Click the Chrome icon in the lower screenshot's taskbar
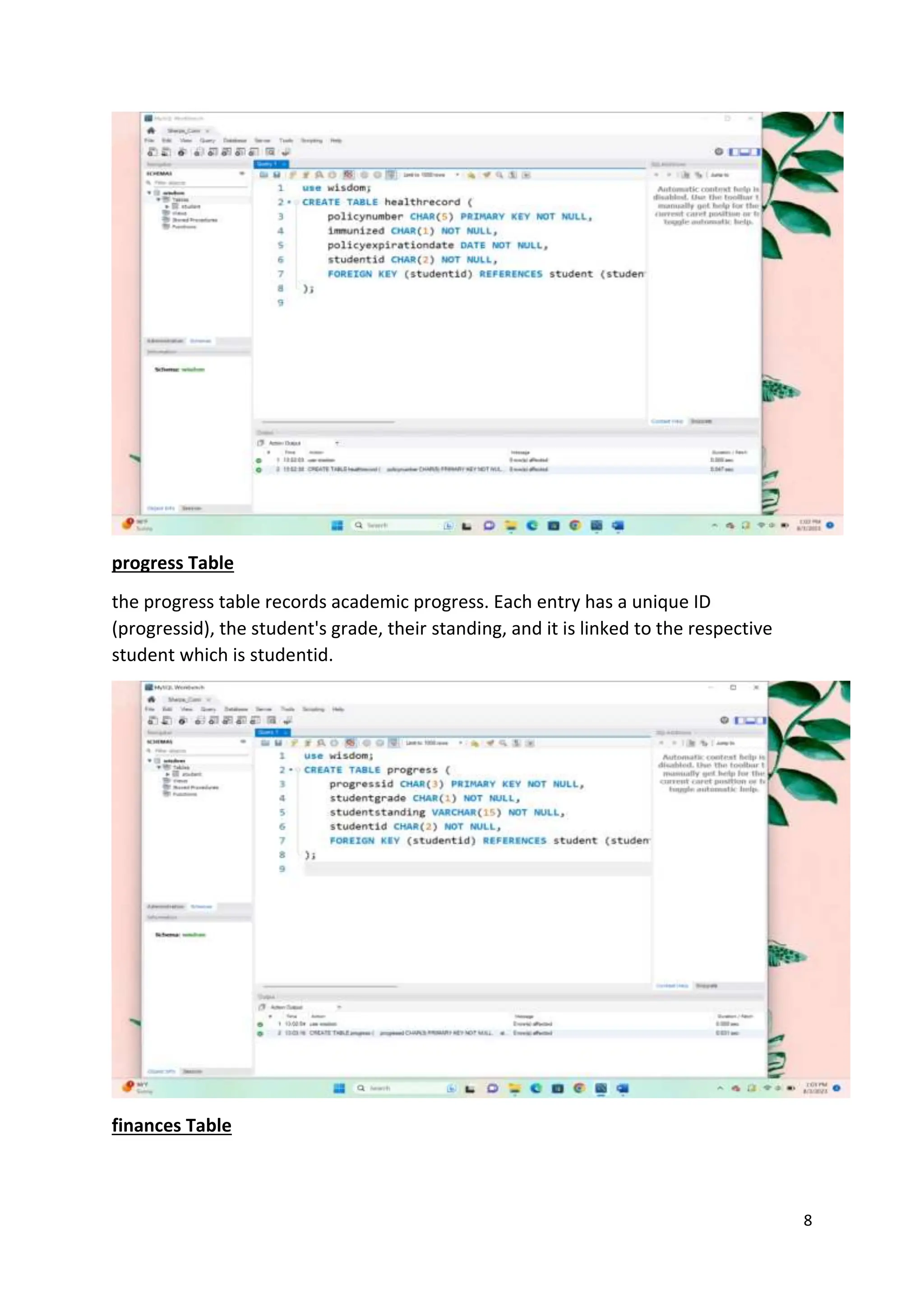Screen dimensions: 924x1307 click(579, 1088)
